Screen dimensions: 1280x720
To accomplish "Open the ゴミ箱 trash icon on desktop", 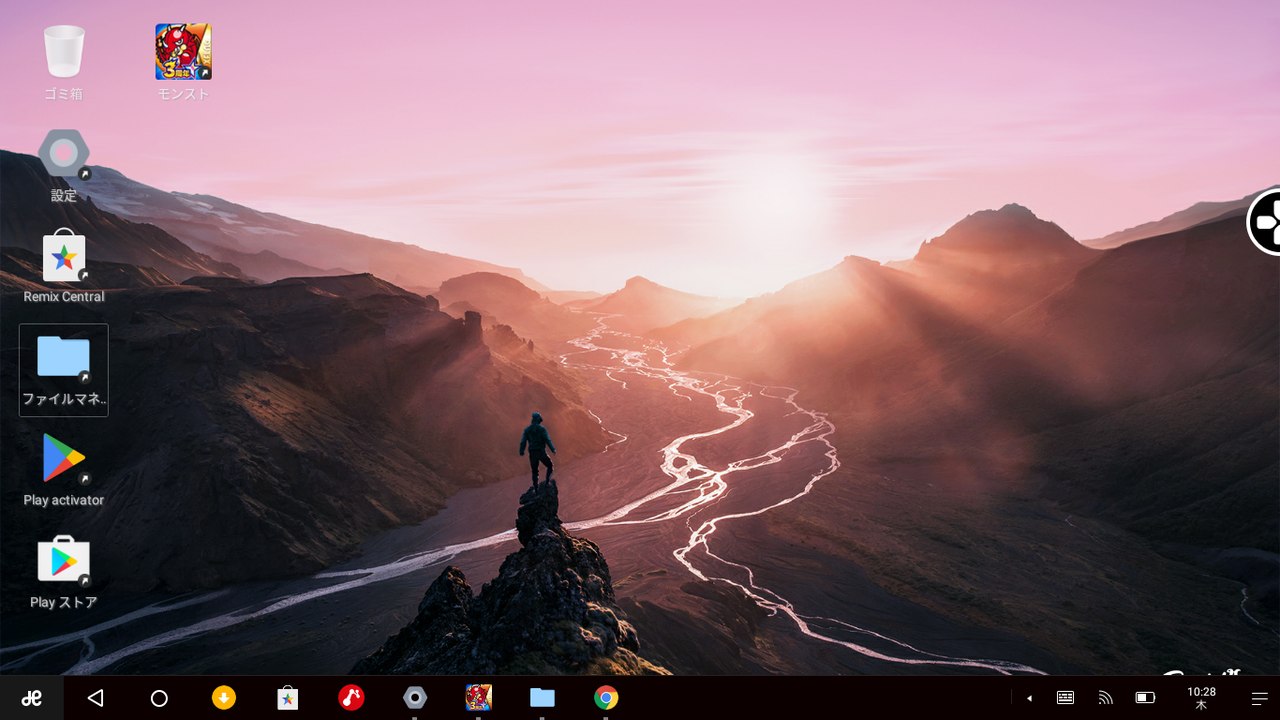I will coord(64,62).
